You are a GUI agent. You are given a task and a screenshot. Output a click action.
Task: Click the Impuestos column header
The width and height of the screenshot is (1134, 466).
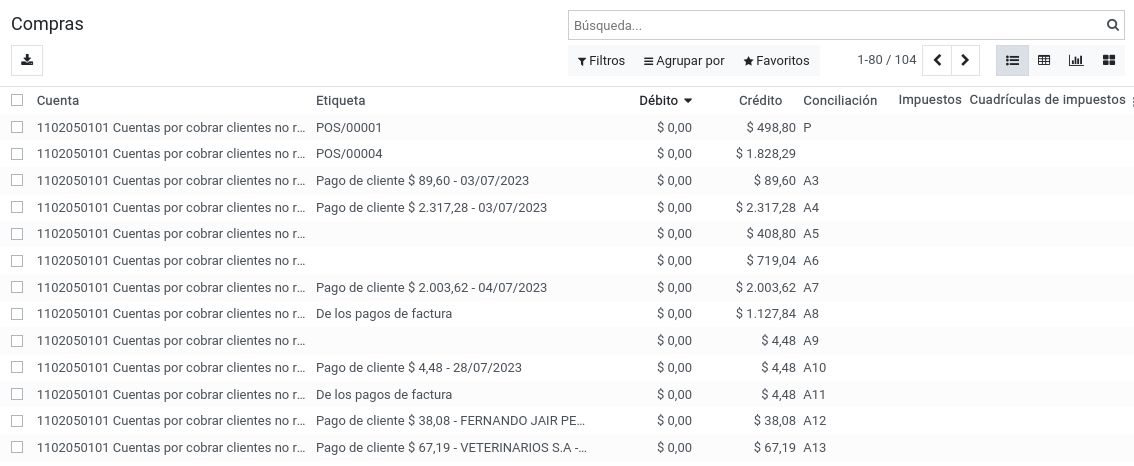coord(929,100)
